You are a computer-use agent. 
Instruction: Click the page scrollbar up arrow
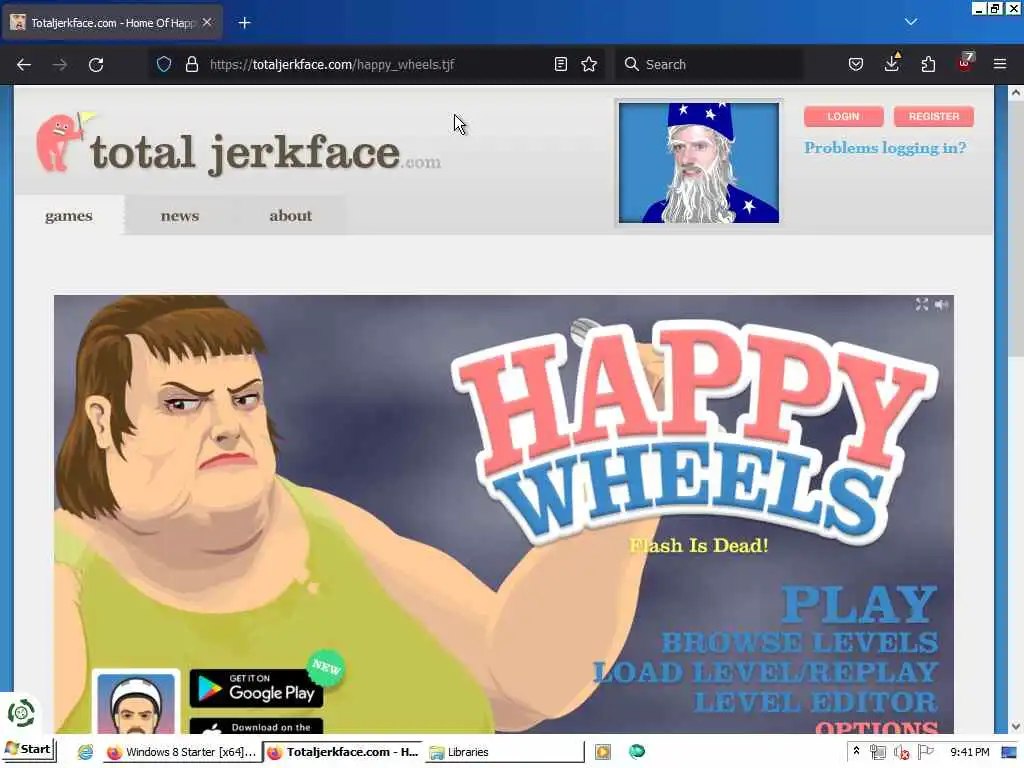(x=1016, y=93)
